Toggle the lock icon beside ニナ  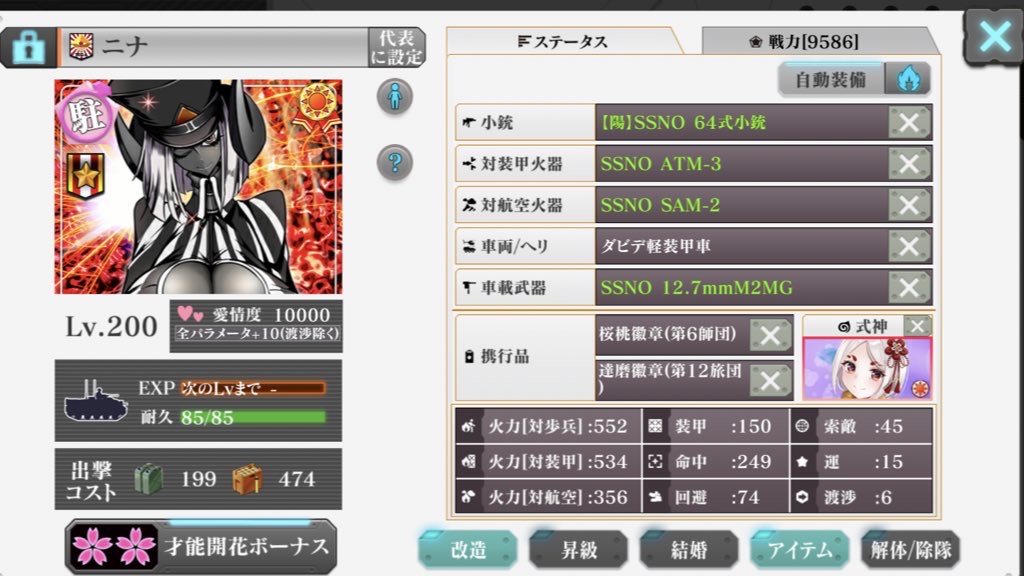tap(29, 47)
